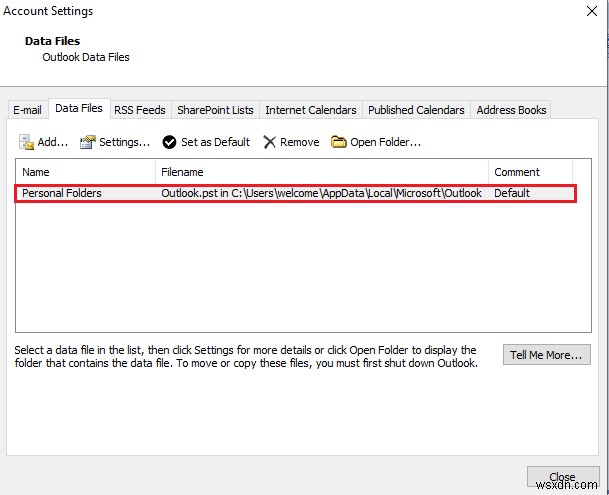This screenshot has height=495, width=609.
Task: Open the Address Books tab
Action: (511, 110)
